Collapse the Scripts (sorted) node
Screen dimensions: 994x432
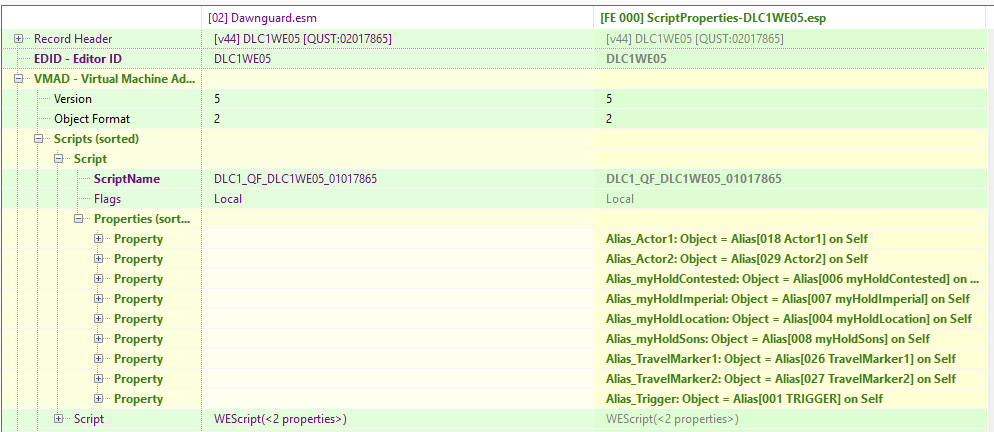pos(39,138)
